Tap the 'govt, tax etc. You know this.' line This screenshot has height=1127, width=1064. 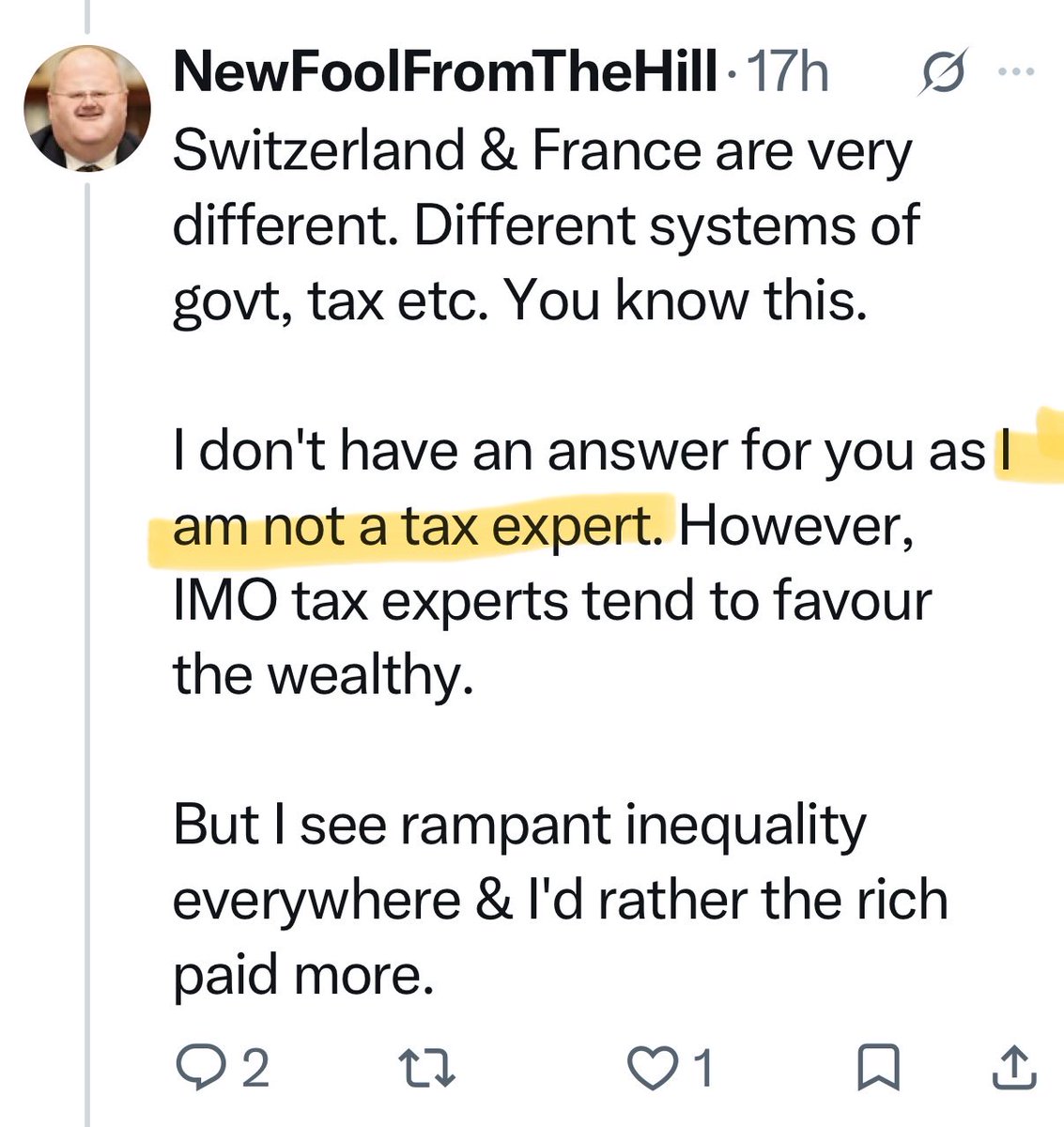point(519,301)
